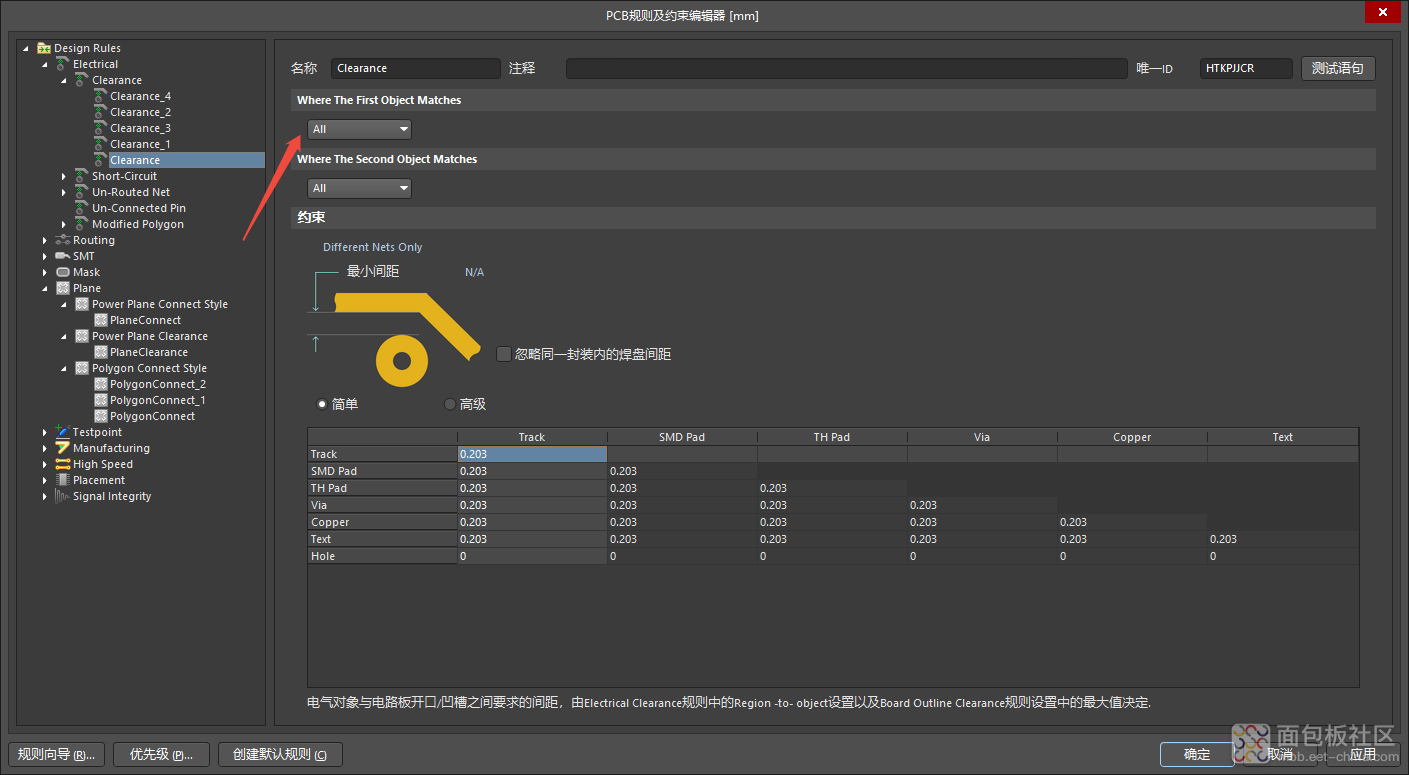Click the Electrical category icon
Screen dimensions: 1409x775
(63, 64)
